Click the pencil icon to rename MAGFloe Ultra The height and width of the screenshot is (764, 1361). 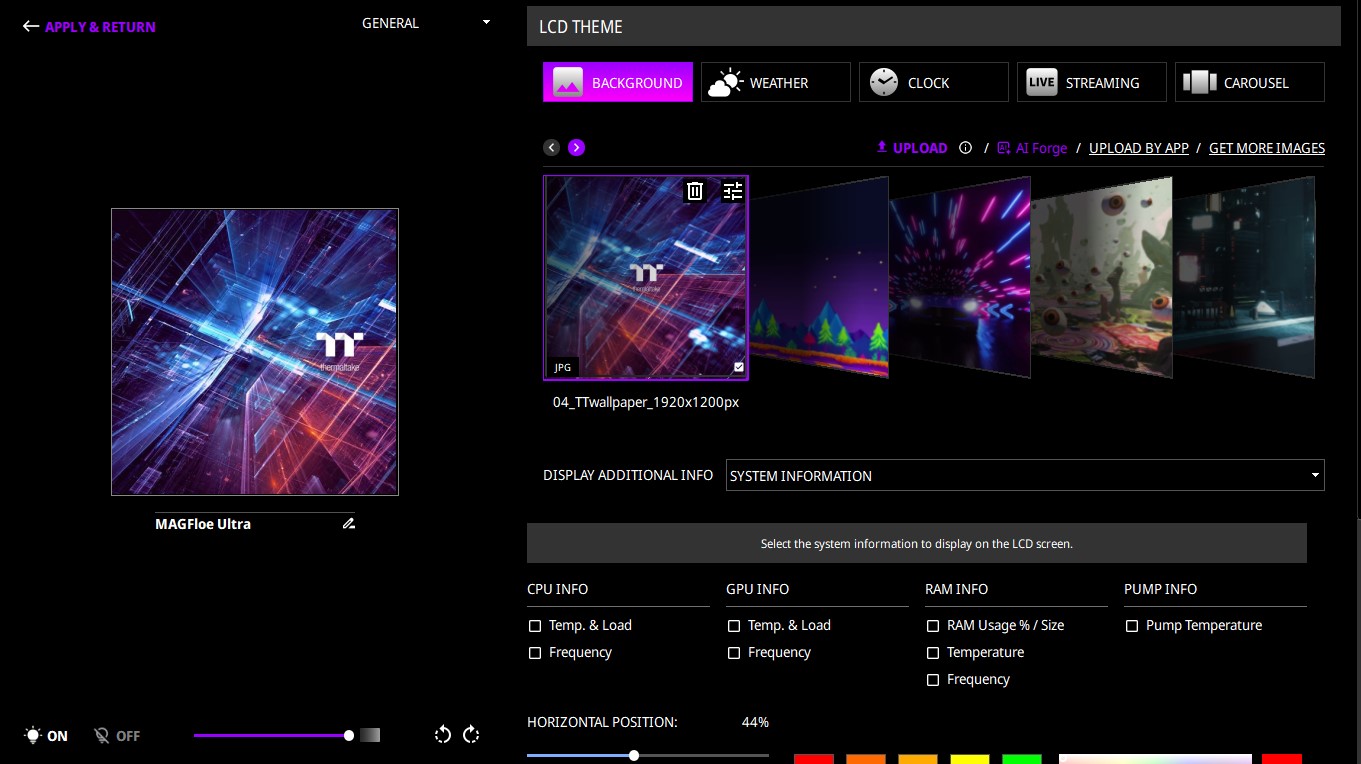[348, 524]
